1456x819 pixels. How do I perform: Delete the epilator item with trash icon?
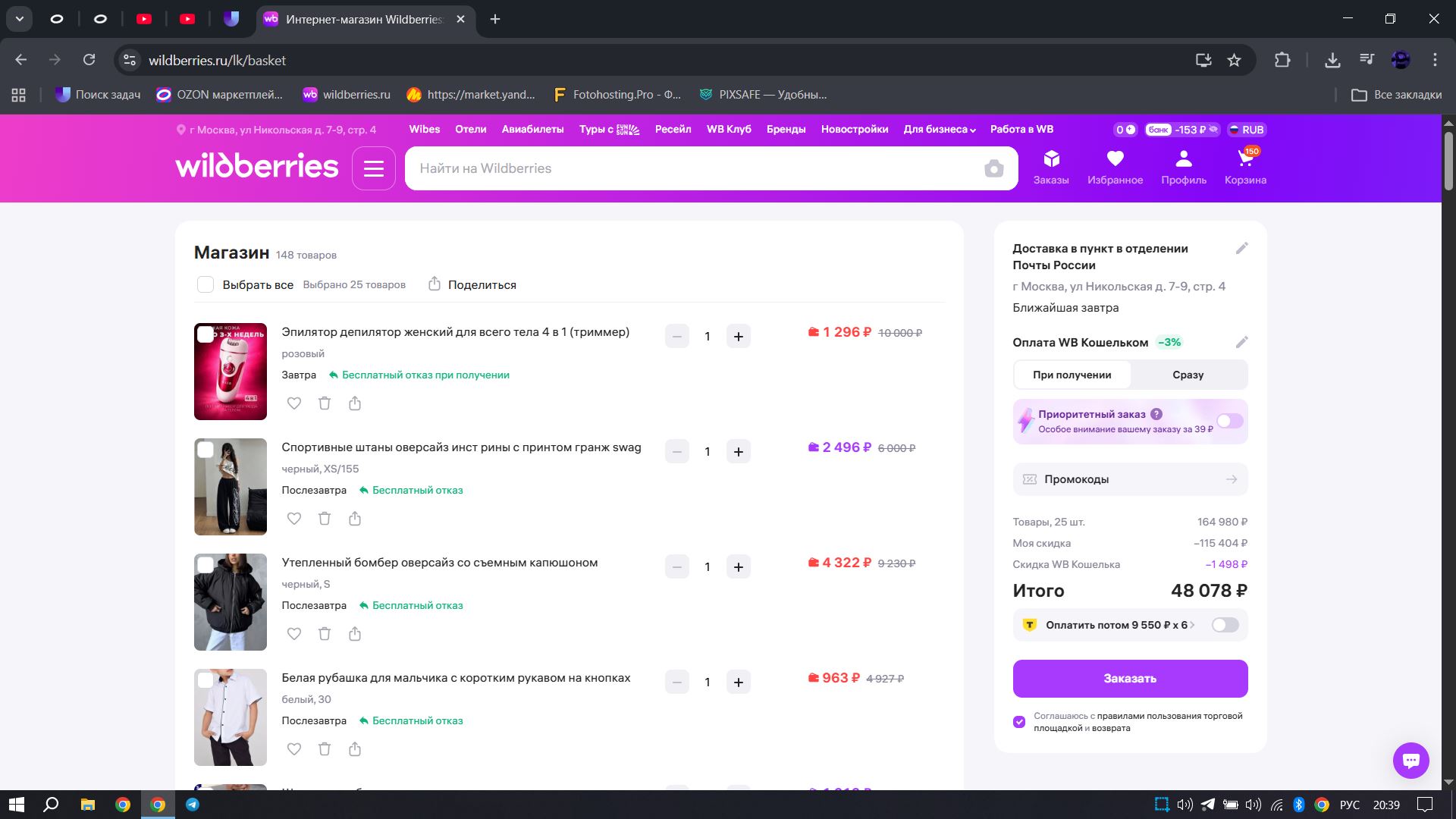(325, 403)
